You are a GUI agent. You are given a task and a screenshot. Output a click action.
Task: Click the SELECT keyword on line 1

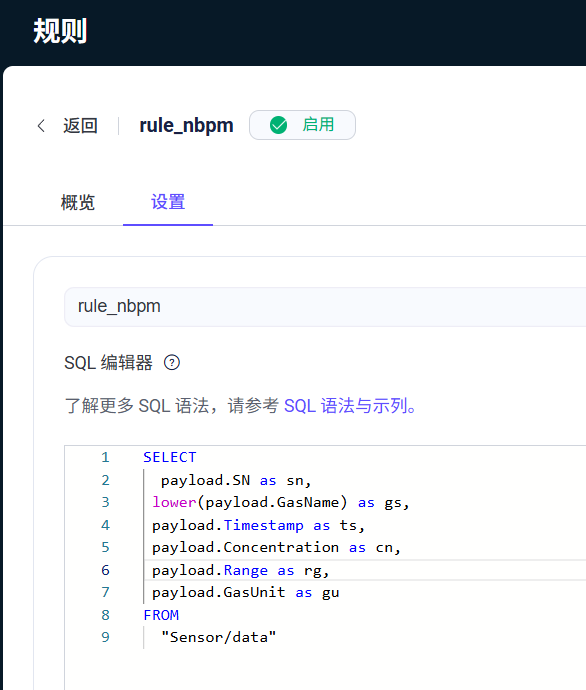tap(169, 457)
